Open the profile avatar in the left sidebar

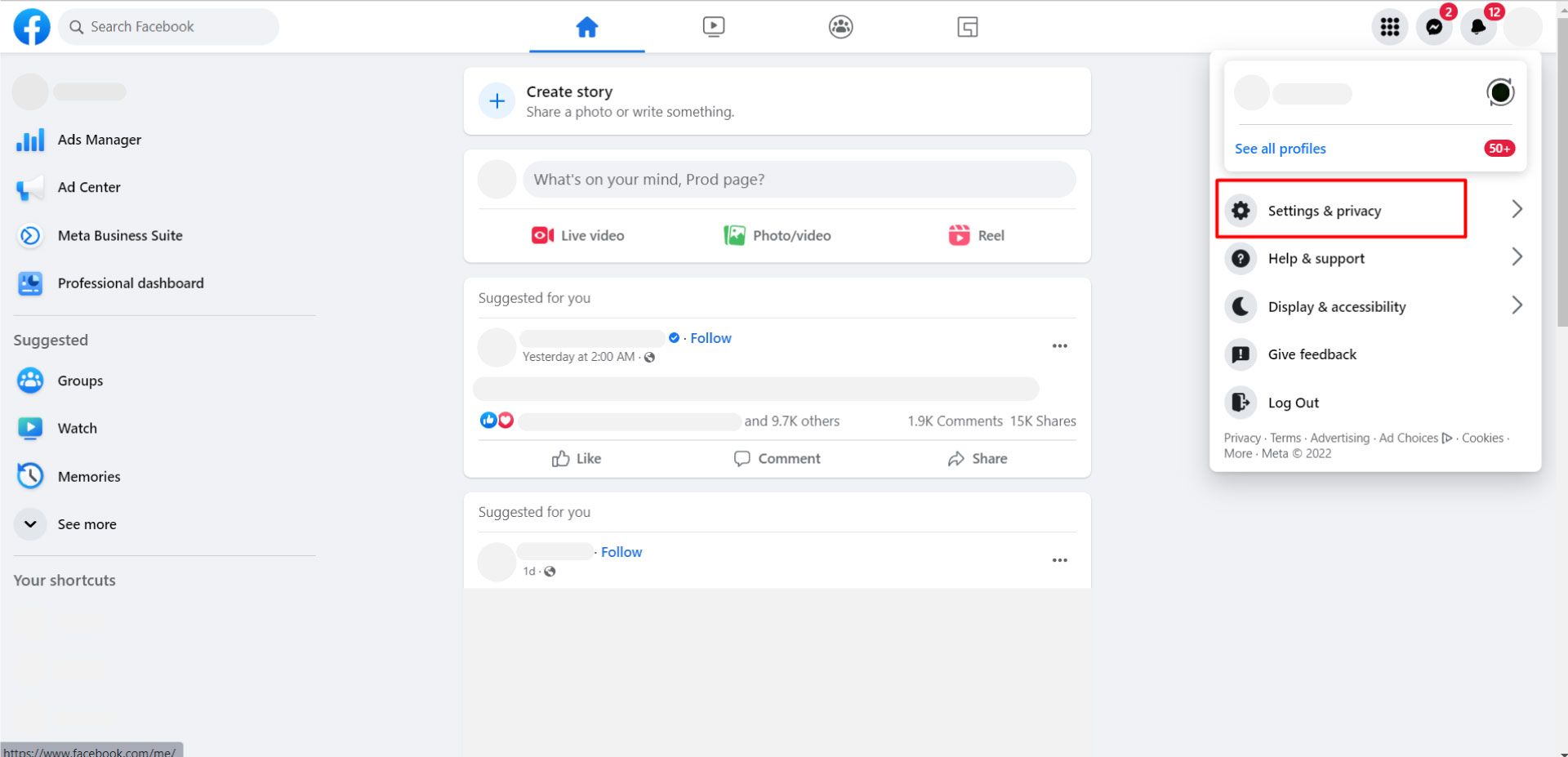[x=30, y=91]
